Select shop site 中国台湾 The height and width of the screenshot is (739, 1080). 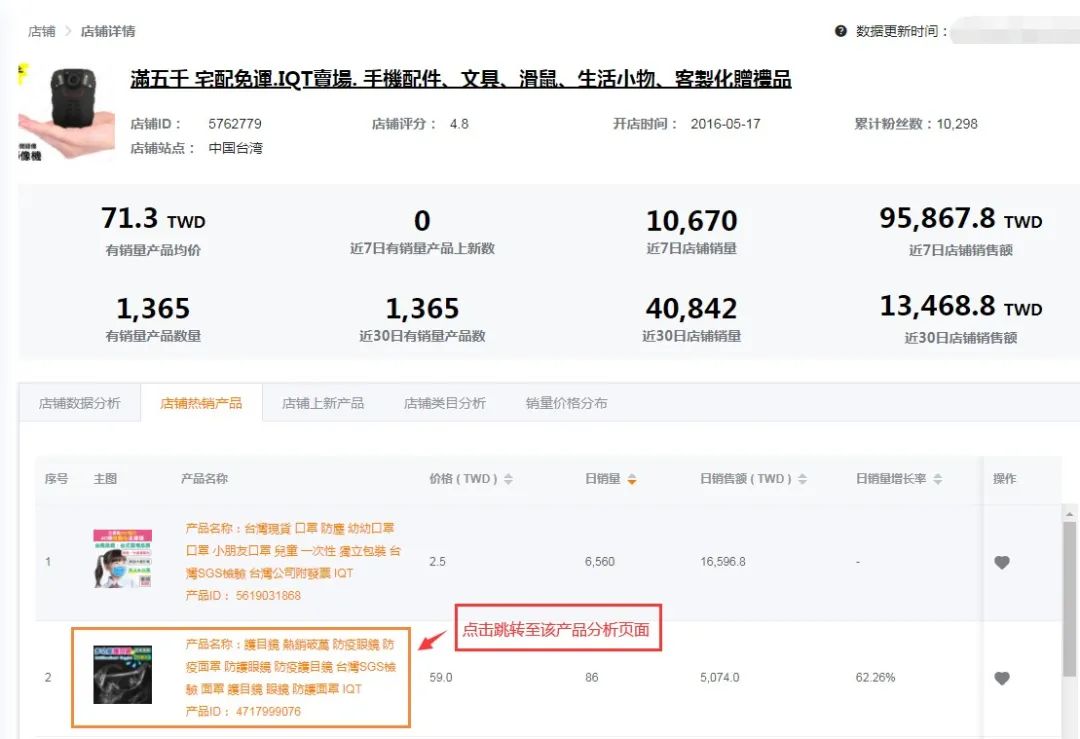click(236, 148)
